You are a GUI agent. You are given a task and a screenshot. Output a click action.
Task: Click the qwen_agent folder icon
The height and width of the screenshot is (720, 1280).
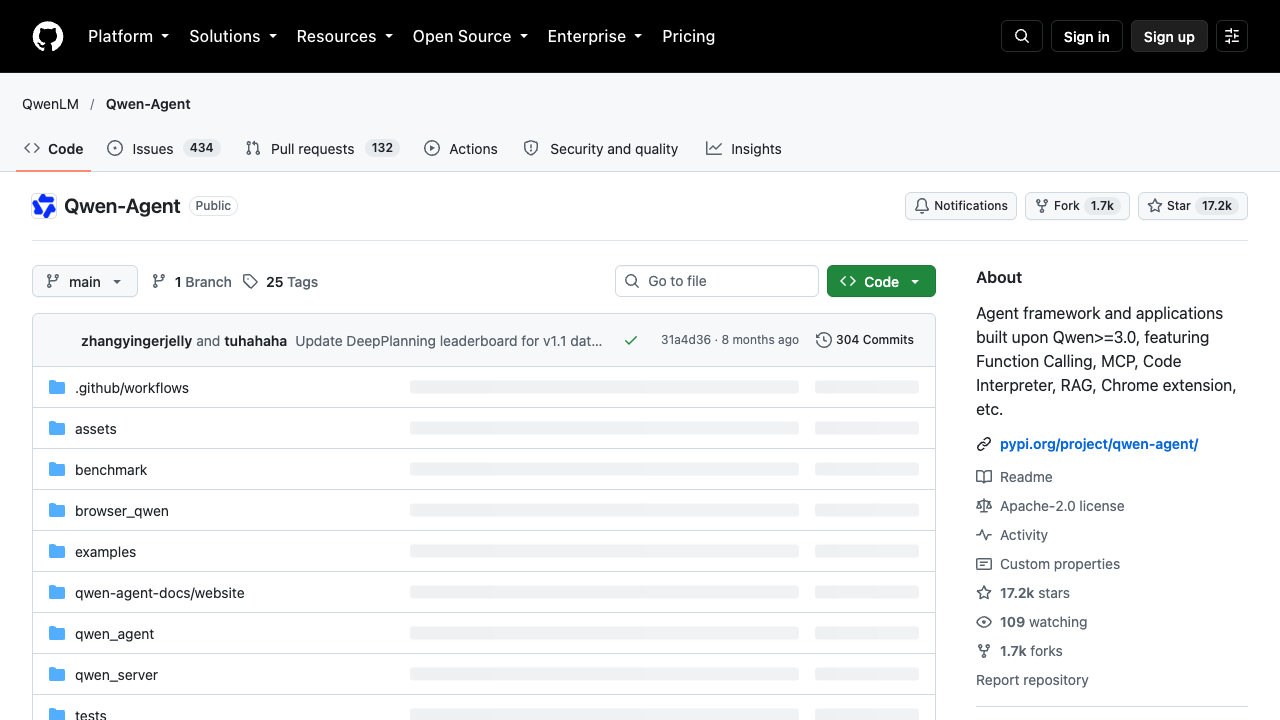[x=57, y=634]
